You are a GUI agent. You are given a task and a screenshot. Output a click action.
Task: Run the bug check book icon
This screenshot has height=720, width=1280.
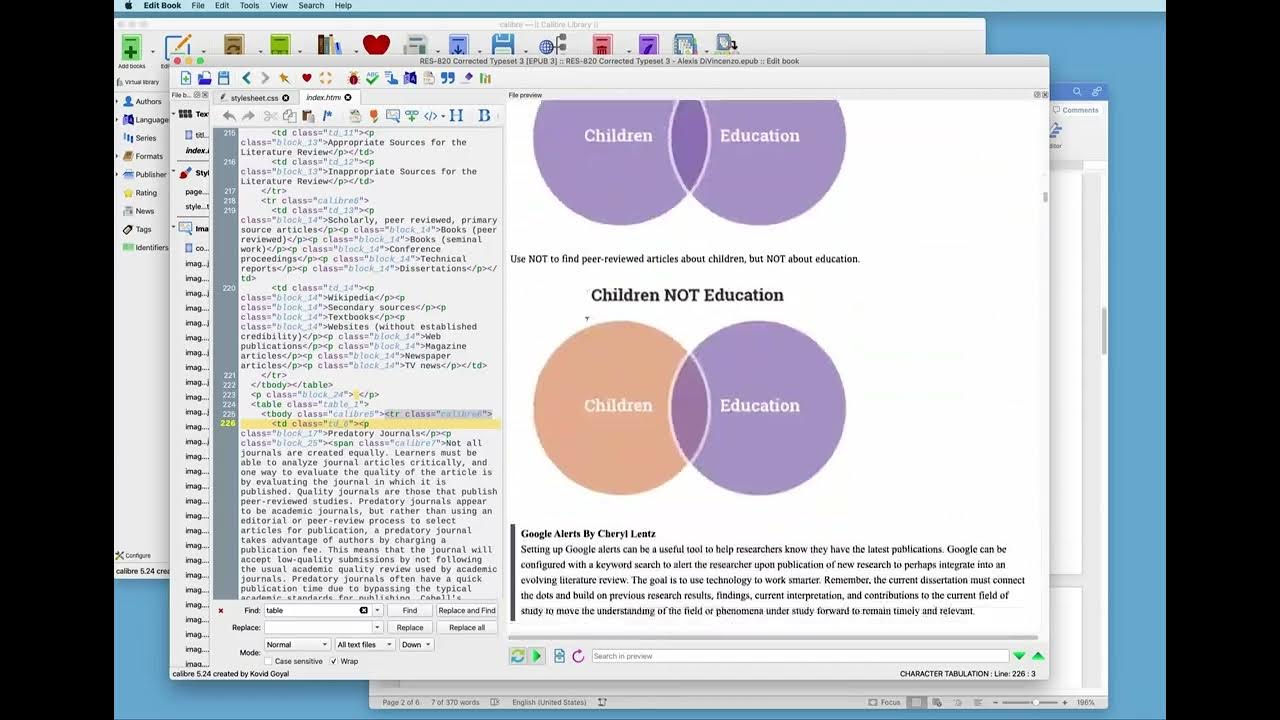(x=353, y=78)
